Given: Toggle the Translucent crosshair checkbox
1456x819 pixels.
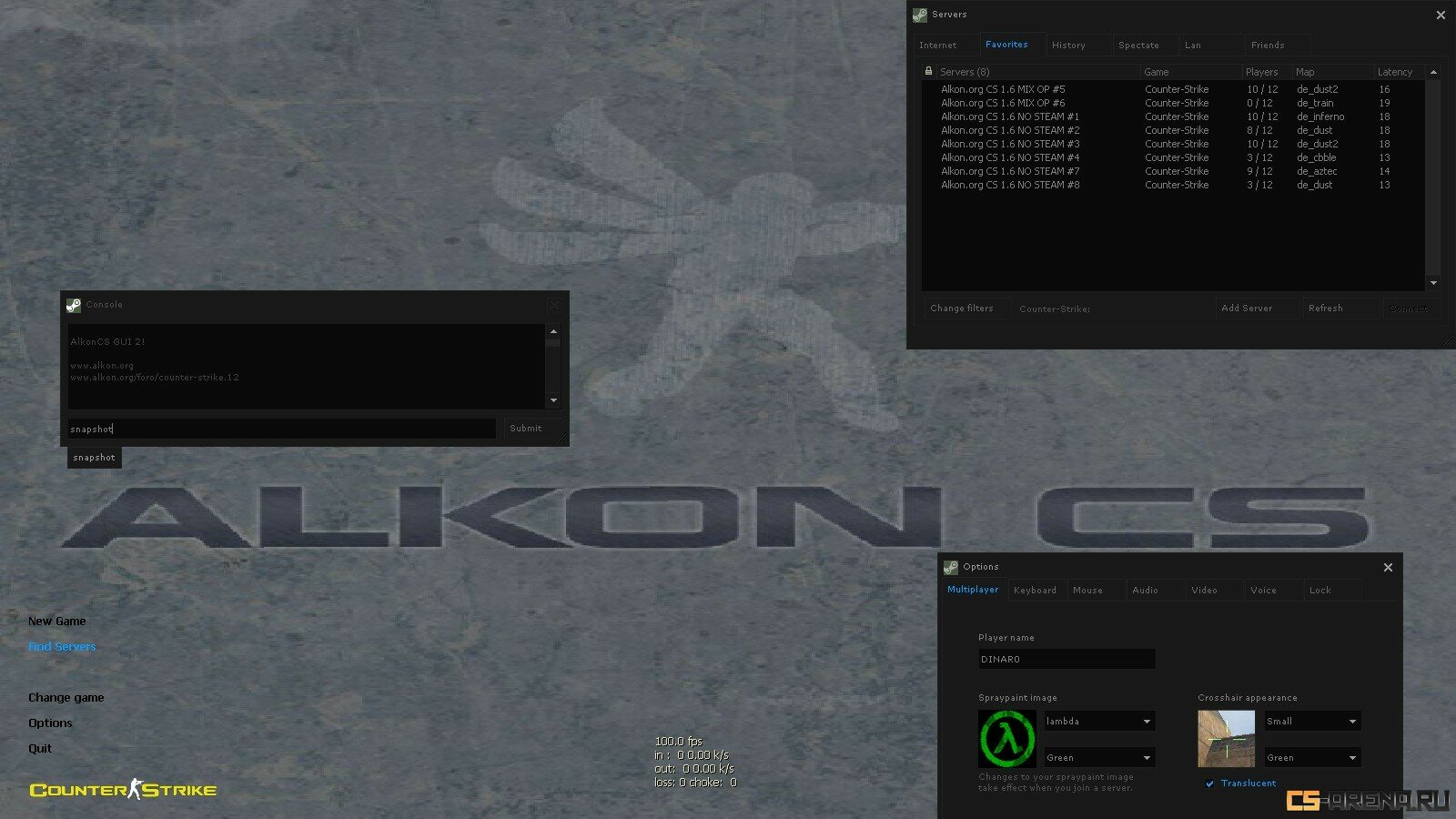Looking at the screenshot, I should 1209,784.
